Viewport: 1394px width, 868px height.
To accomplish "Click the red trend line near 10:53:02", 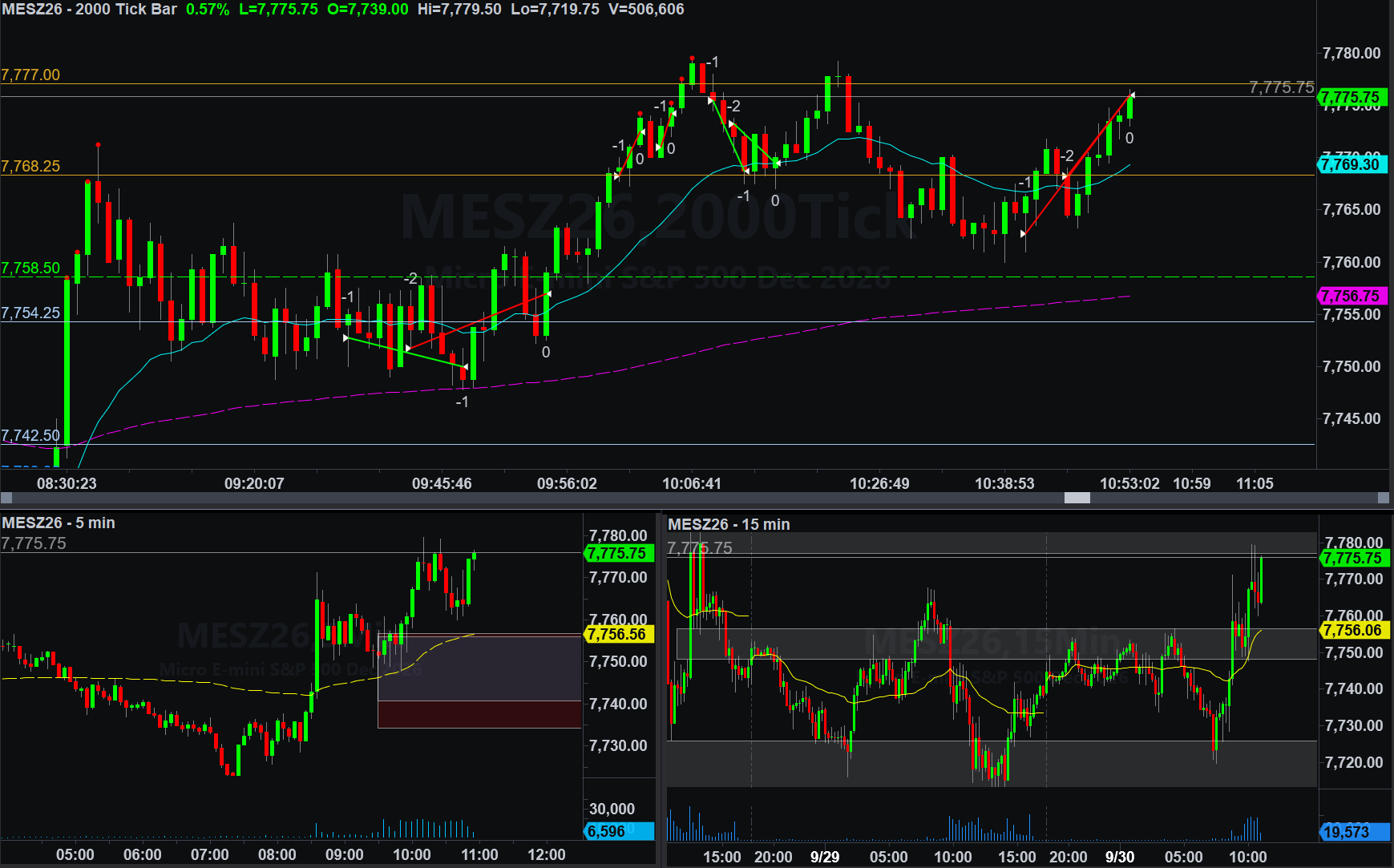I will 1077,165.
